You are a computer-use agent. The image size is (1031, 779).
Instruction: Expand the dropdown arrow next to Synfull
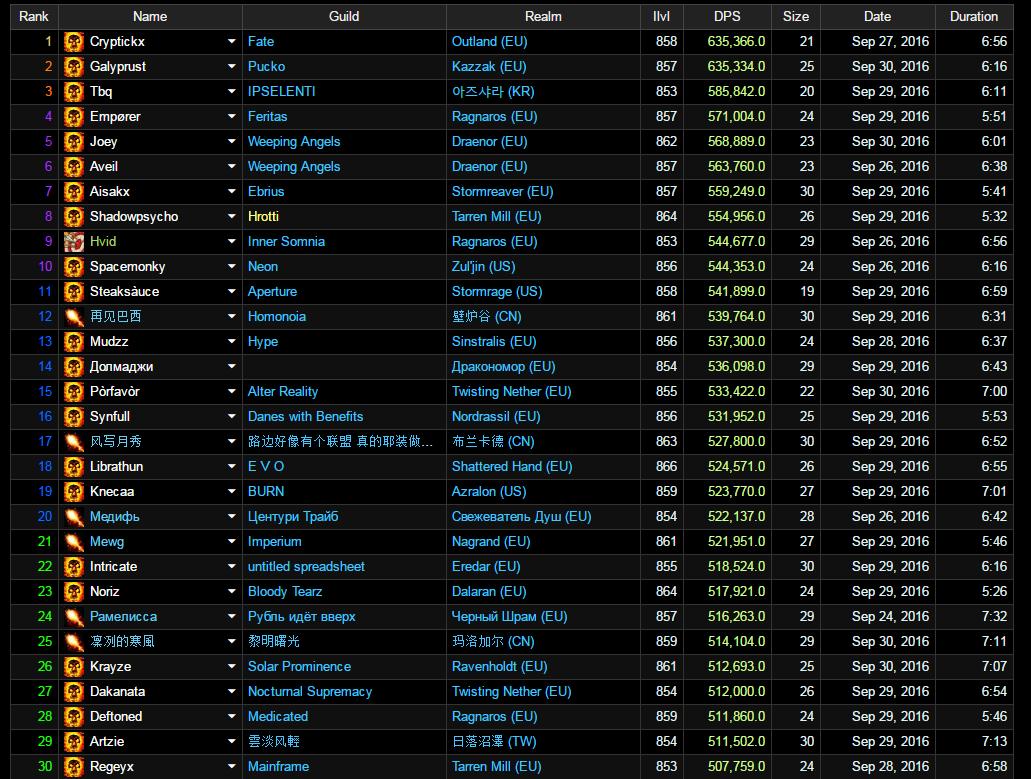(231, 416)
